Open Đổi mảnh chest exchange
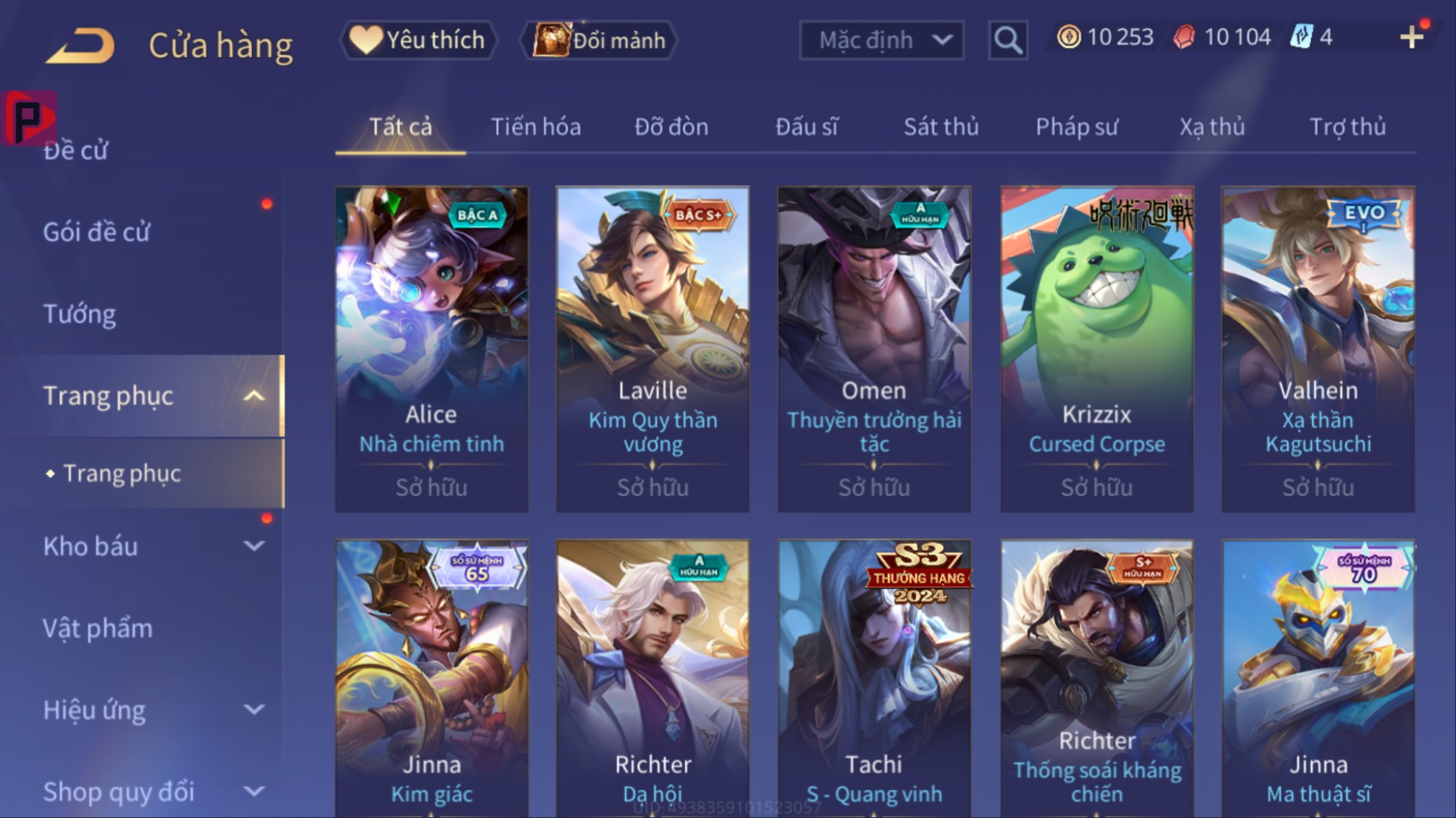 (x=599, y=40)
